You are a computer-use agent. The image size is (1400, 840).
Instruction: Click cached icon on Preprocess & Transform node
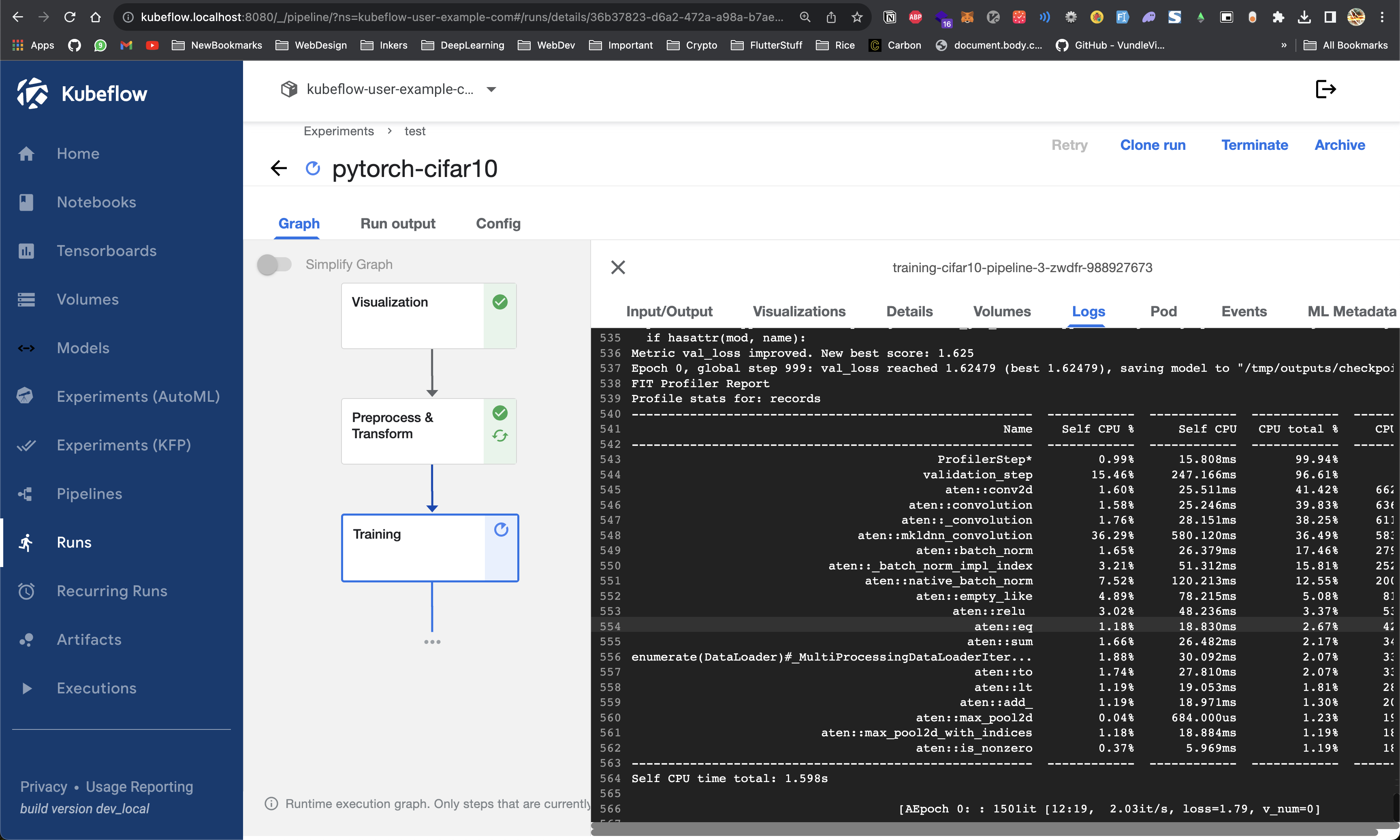(500, 436)
